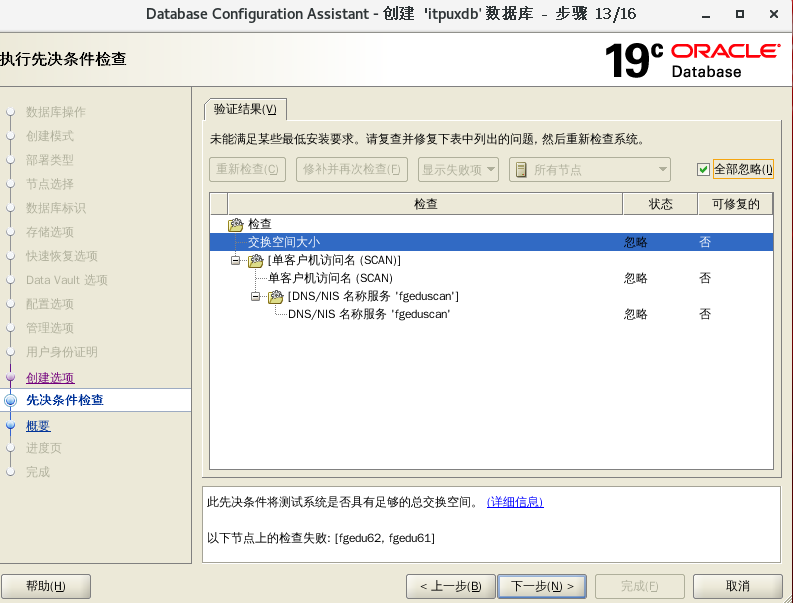793x603 pixels.
Task: Select 先决条件检查 step in the sidebar
Action: click(65, 400)
